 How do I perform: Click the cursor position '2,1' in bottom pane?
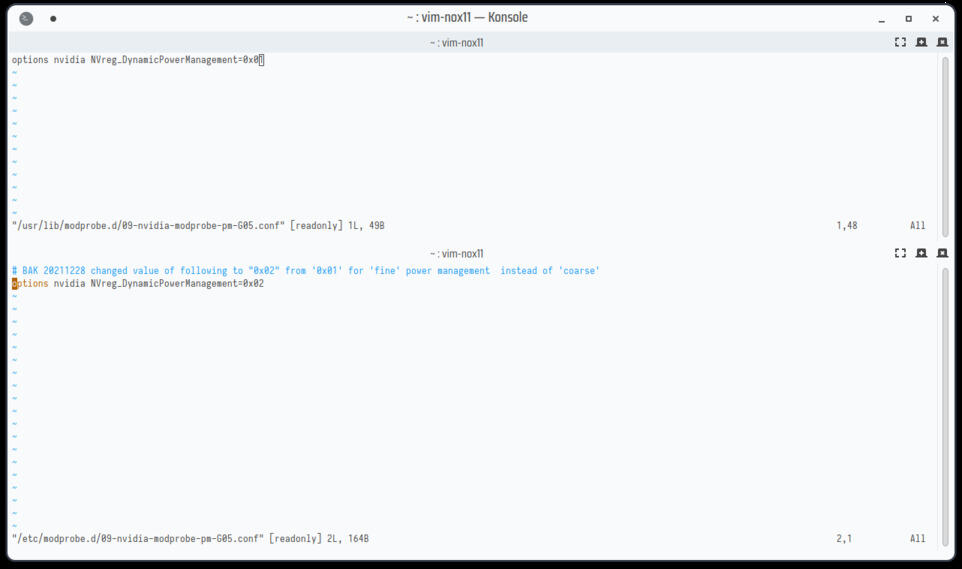(844, 539)
